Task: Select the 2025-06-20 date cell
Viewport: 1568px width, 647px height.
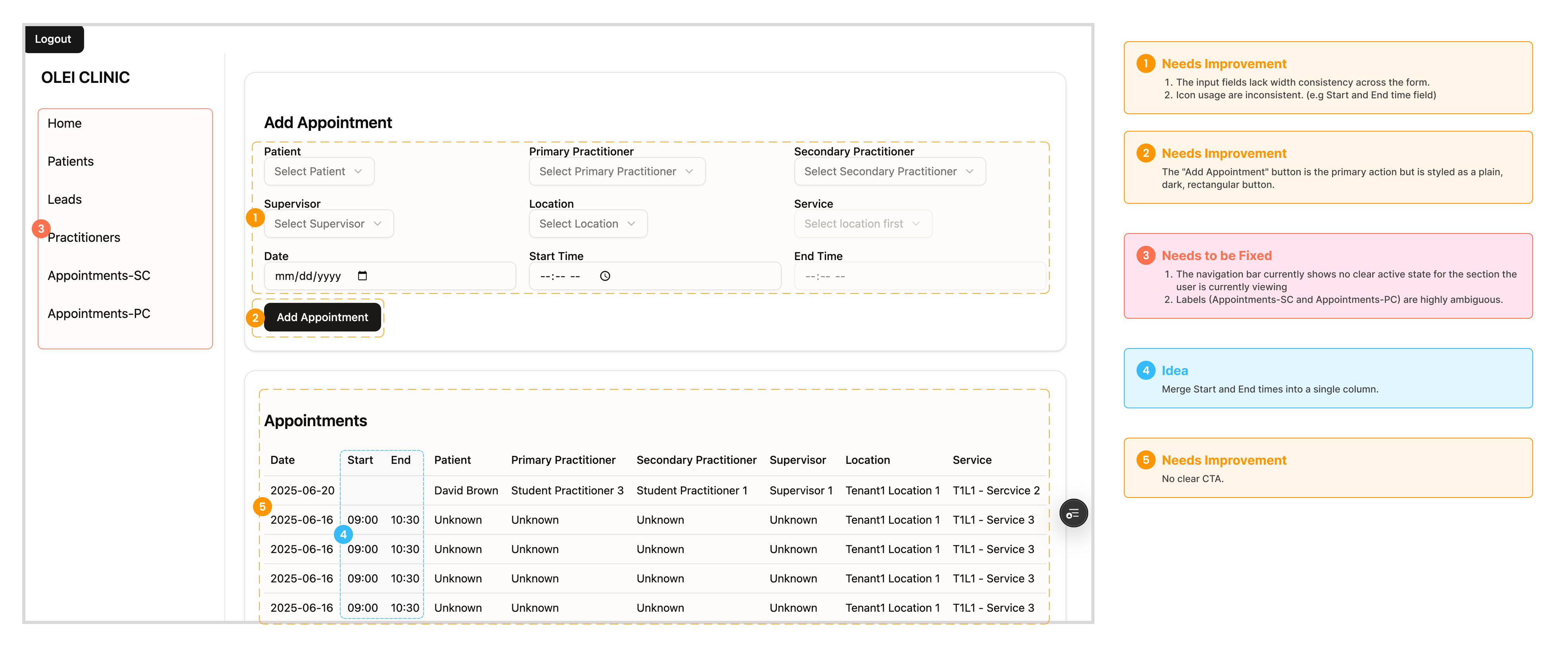Action: click(303, 490)
